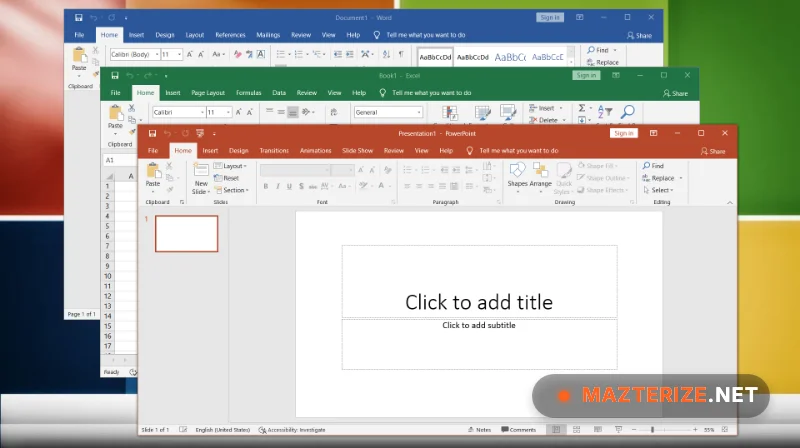Click Cut scissors icon in PowerPoint clipboard group
Image resolution: width=800 pixels, height=448 pixels.
(x=169, y=166)
